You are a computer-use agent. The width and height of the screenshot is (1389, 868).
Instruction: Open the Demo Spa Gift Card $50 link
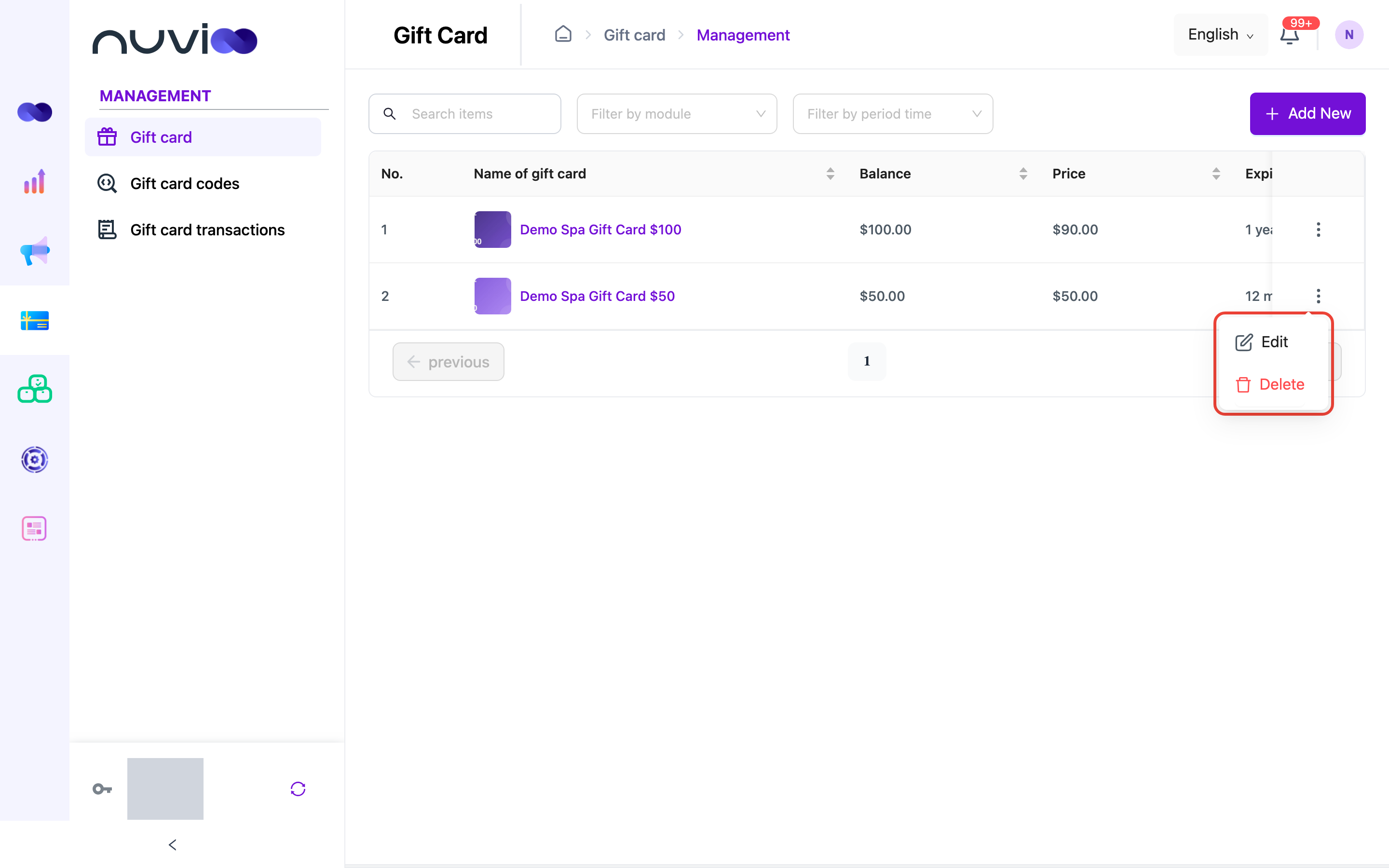point(597,296)
